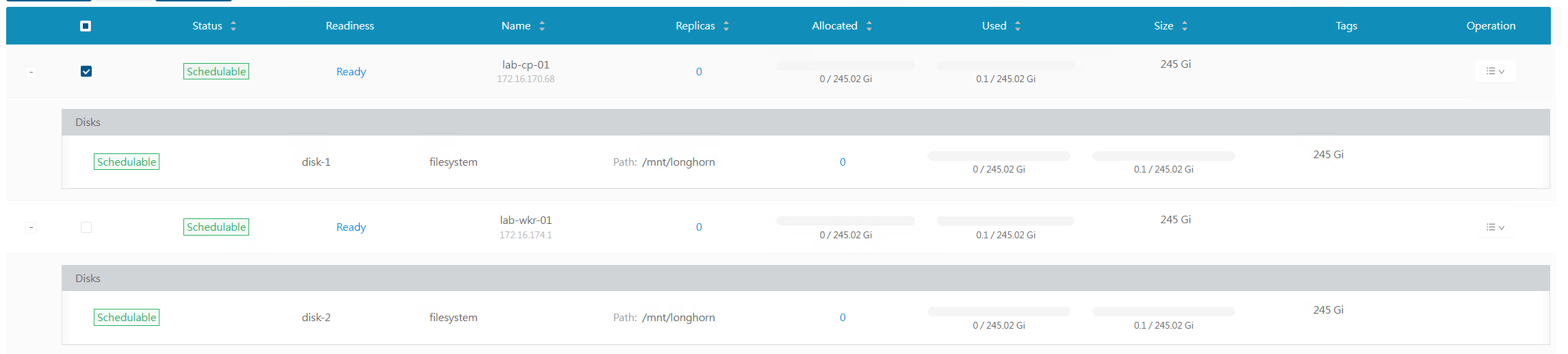
Task: Open replicas count for disk-2
Action: [x=843, y=318]
